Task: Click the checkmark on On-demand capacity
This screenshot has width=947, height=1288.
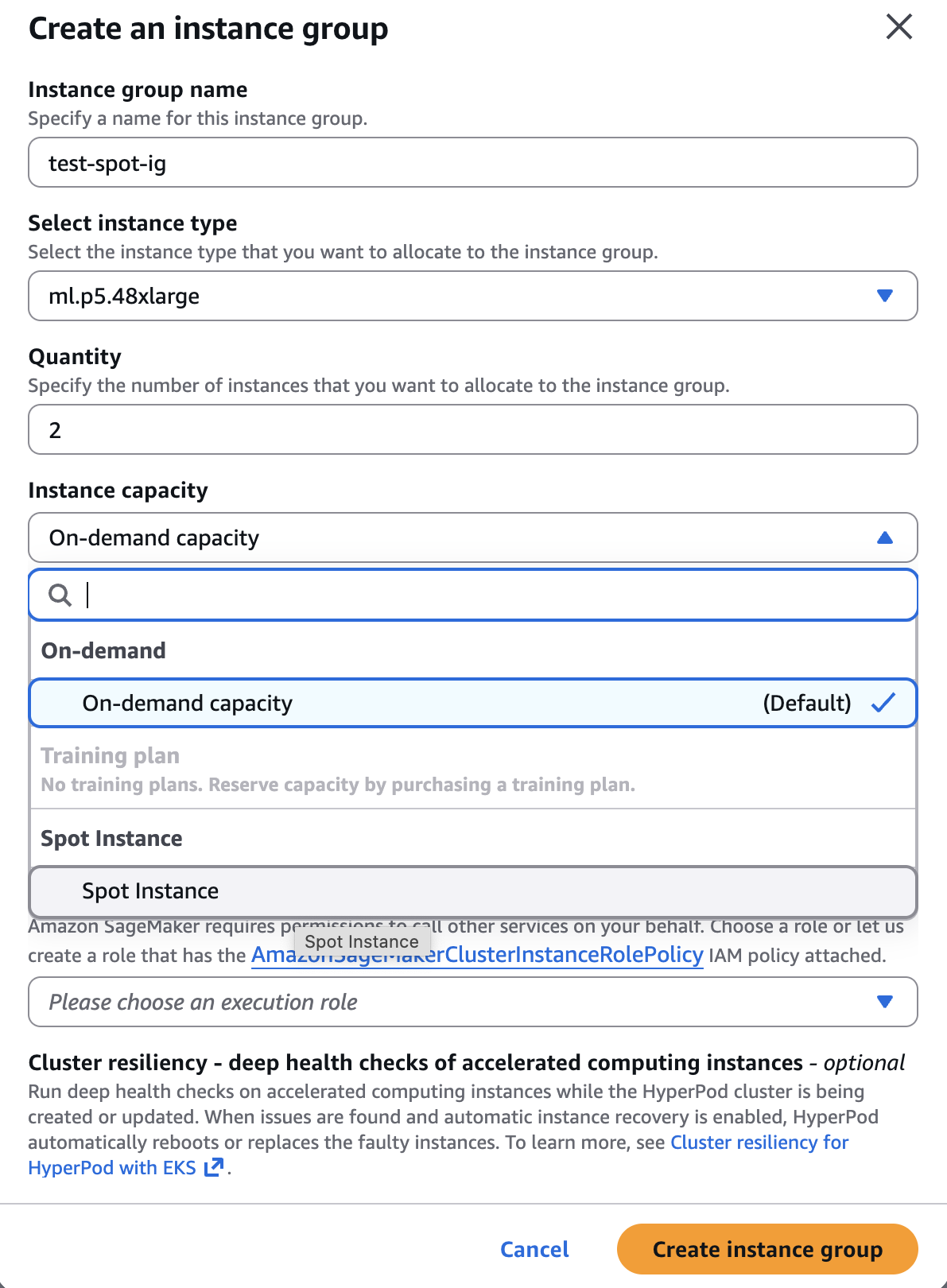Action: (x=883, y=703)
